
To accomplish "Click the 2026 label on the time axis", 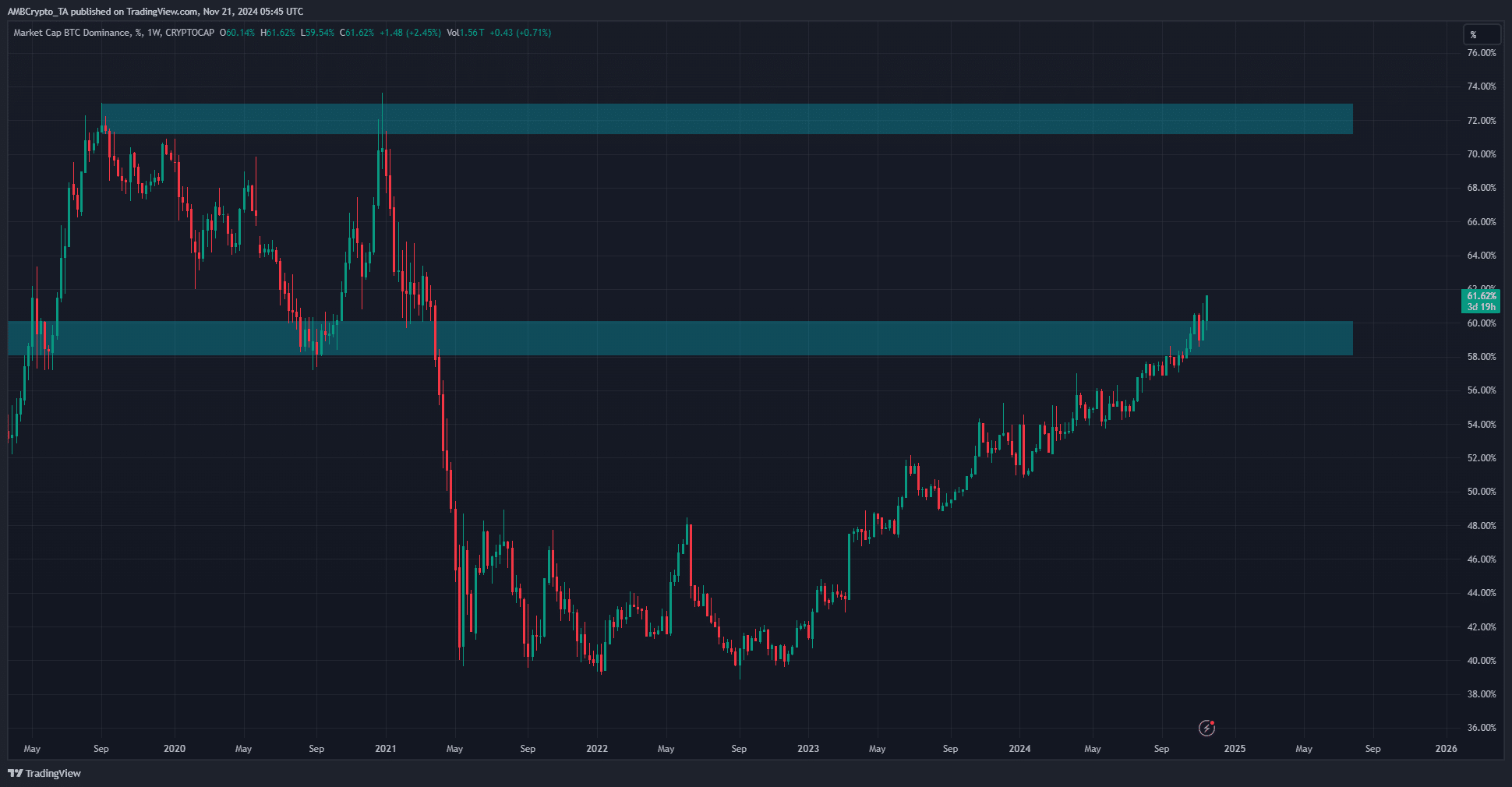I will pyautogui.click(x=1446, y=749).
